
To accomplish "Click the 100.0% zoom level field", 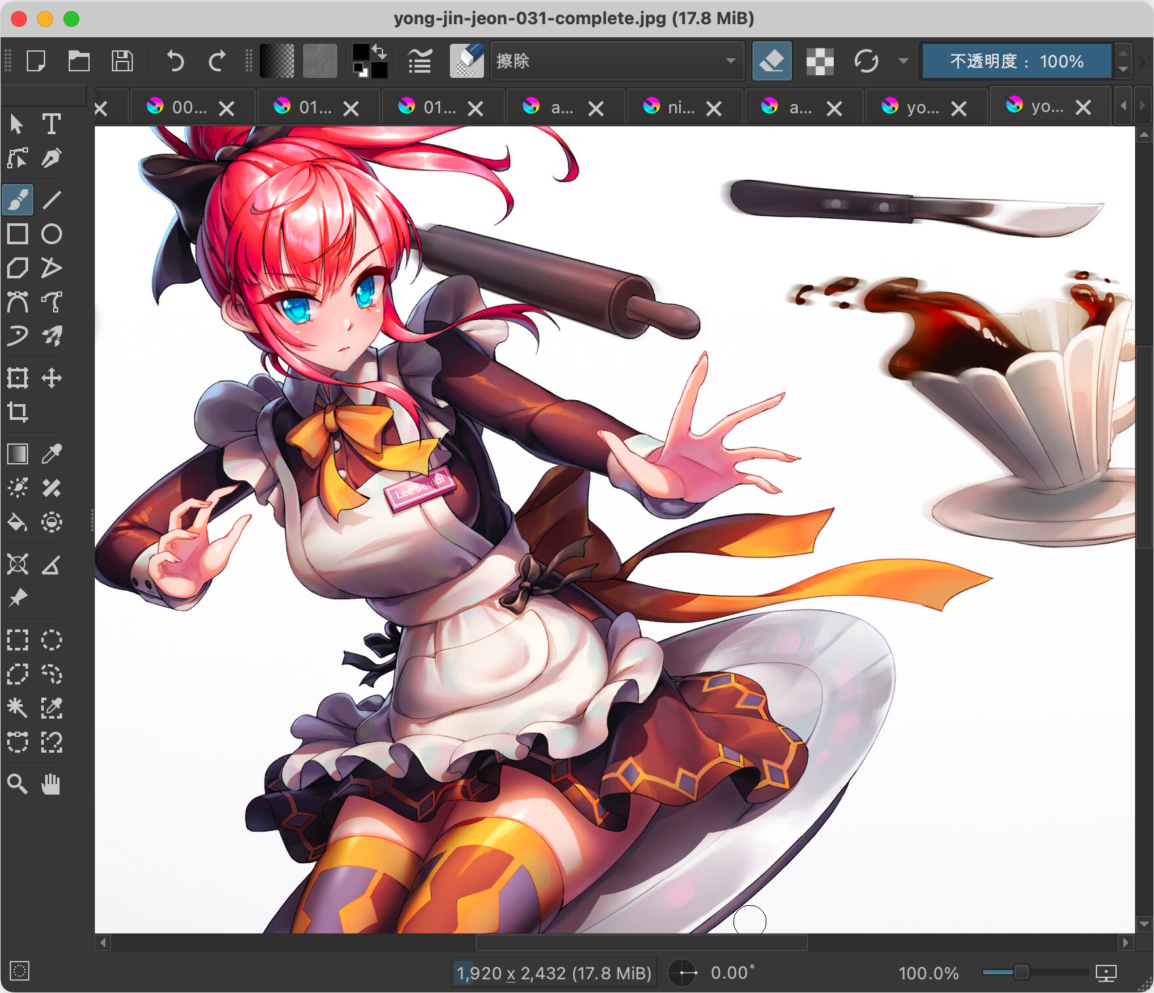I will point(929,973).
